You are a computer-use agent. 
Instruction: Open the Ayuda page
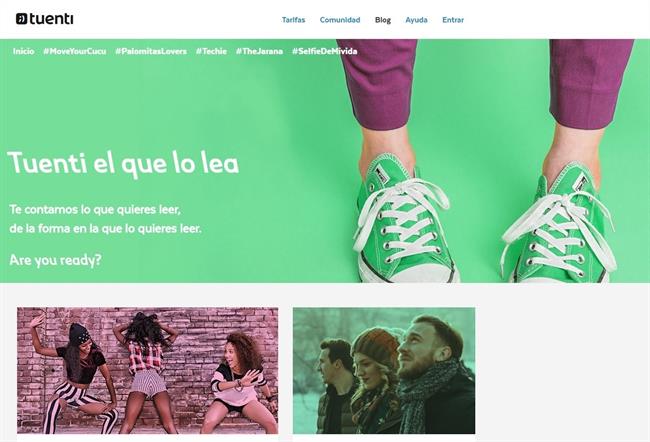tap(416, 20)
